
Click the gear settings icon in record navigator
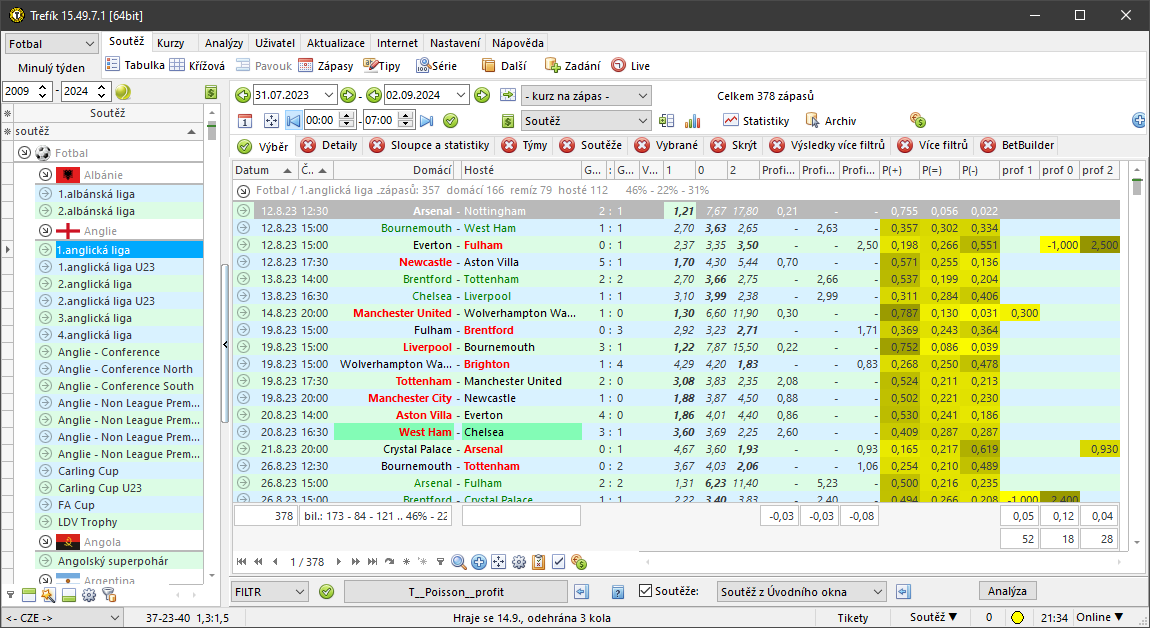click(519, 562)
